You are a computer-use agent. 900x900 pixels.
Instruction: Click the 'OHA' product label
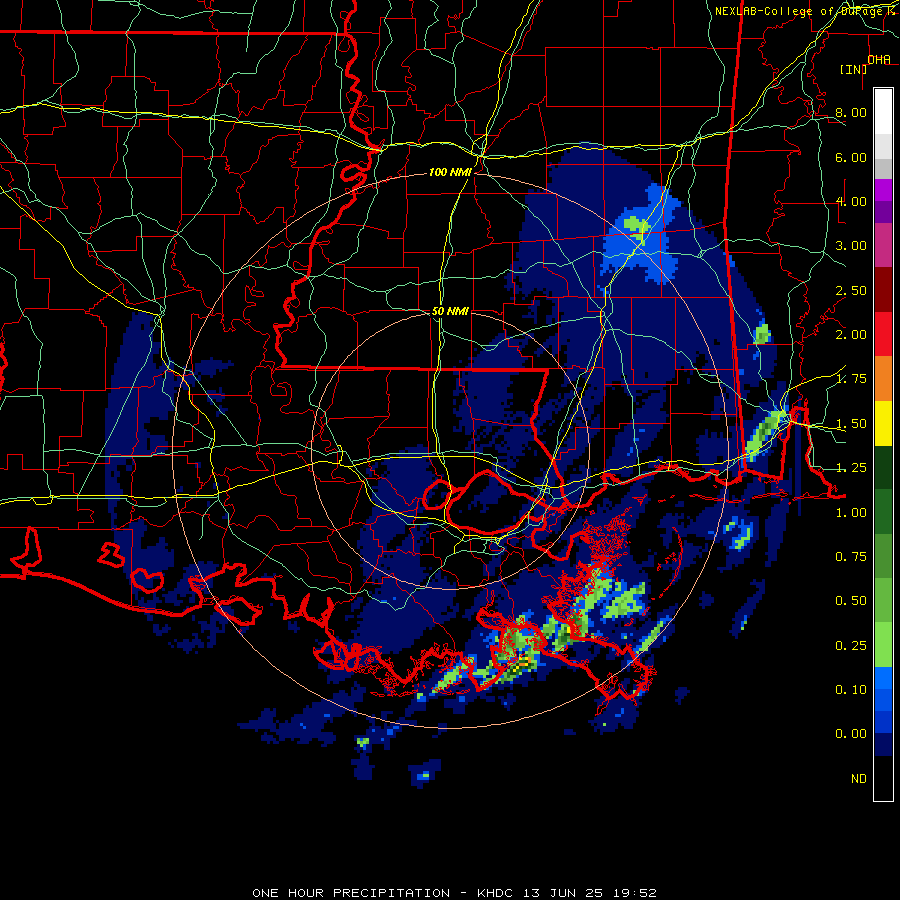[879, 60]
